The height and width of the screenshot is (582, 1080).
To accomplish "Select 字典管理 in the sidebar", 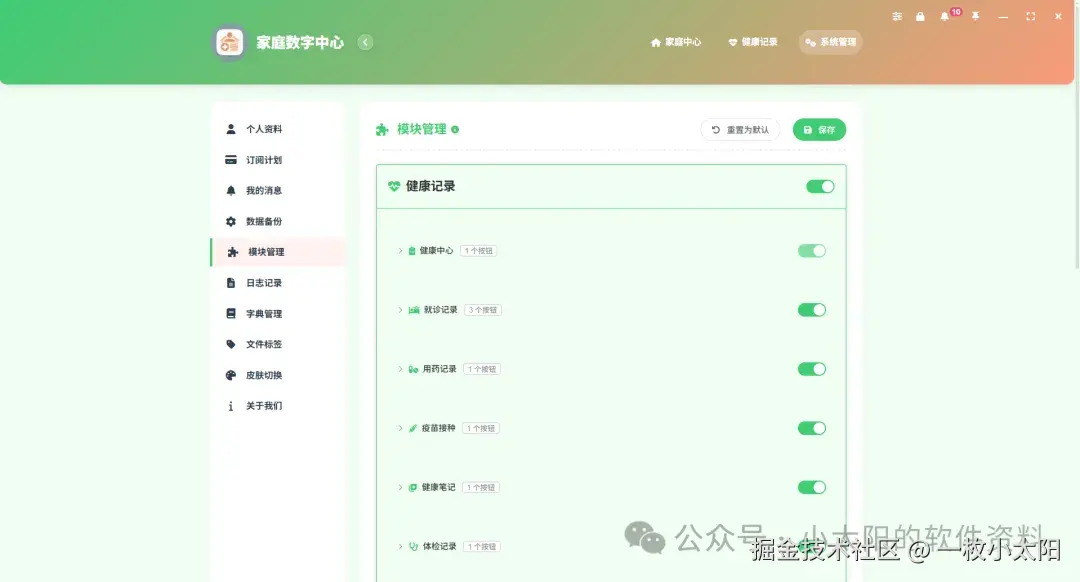I will point(262,313).
